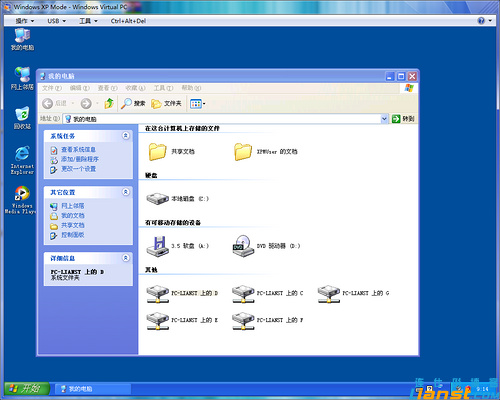Open the 查看 menu
500x400 pixels.
pos(107,88)
